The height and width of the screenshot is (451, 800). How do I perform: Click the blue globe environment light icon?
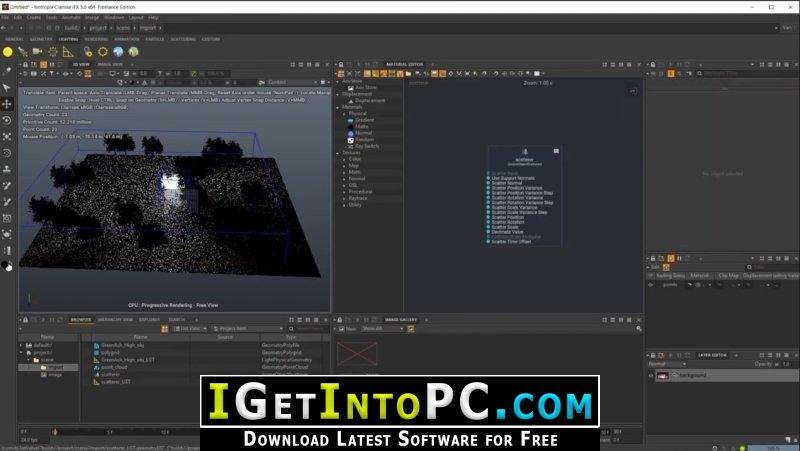pos(118,52)
